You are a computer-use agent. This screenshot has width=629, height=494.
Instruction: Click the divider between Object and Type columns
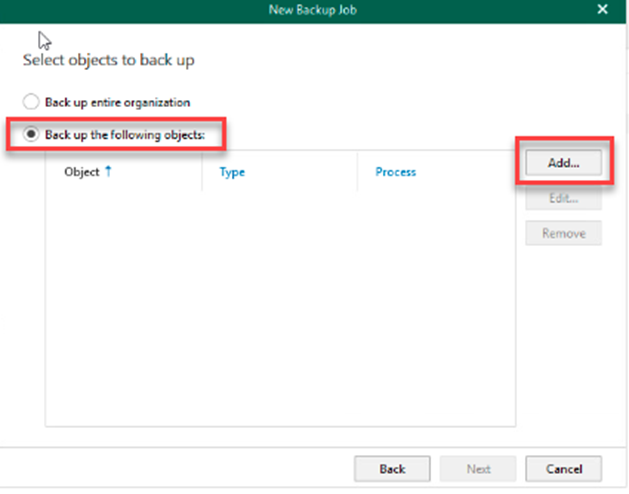point(201,172)
